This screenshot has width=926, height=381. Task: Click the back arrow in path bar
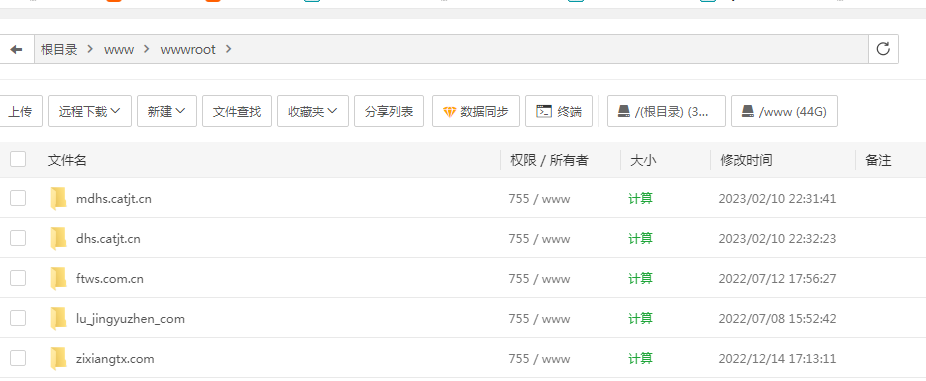[17, 49]
